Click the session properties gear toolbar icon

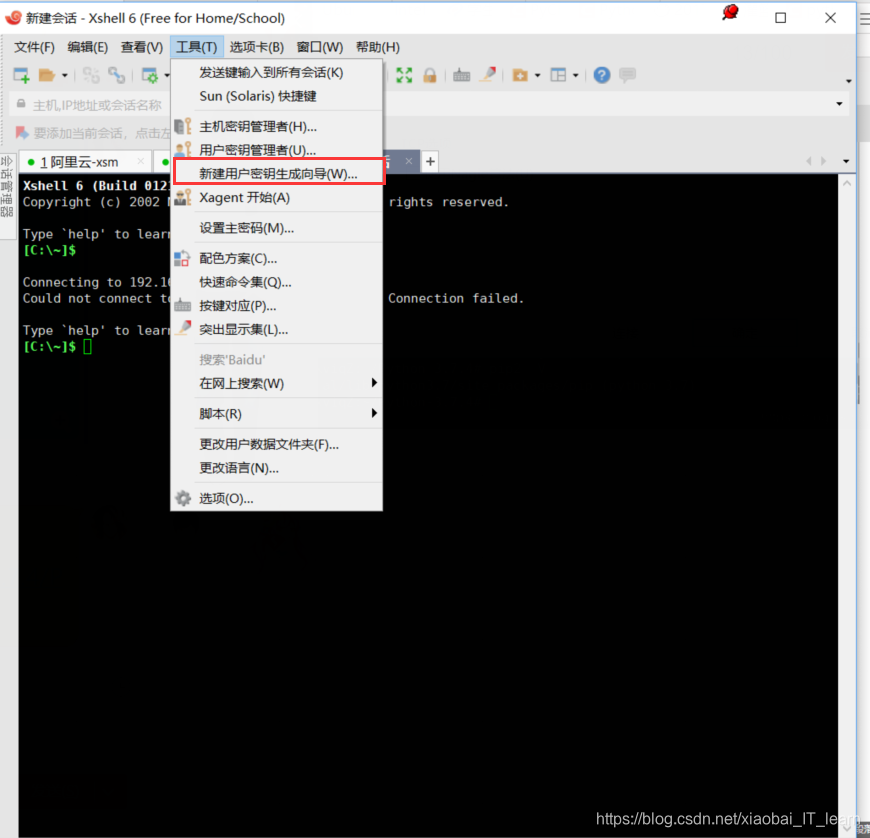[150, 75]
